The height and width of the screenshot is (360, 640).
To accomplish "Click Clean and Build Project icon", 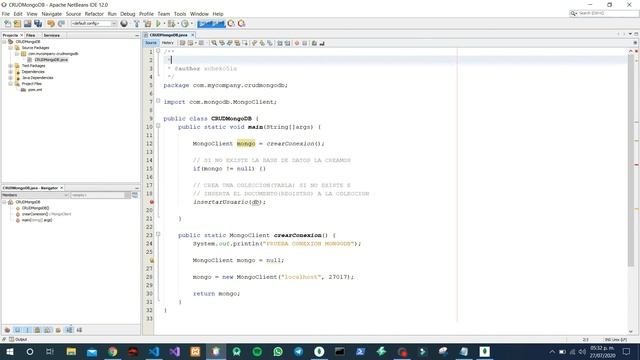I will click(147, 24).
